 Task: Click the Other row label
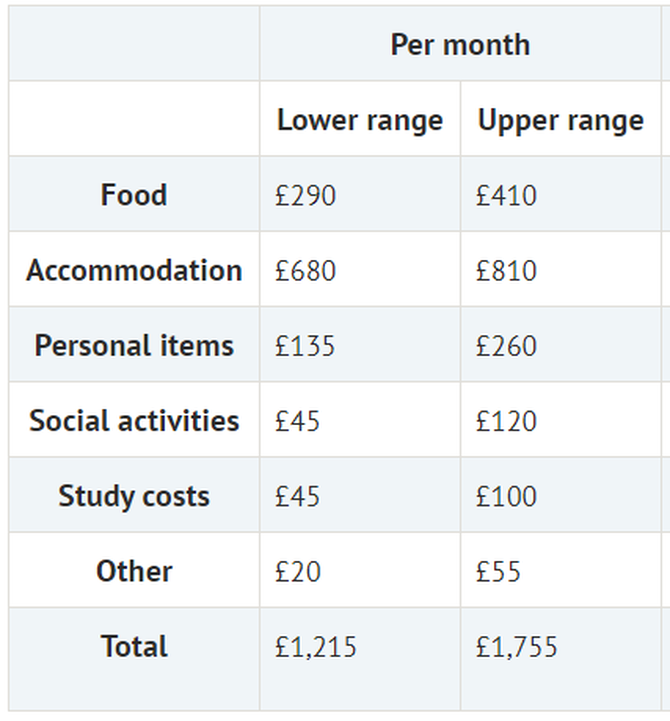[134, 571]
